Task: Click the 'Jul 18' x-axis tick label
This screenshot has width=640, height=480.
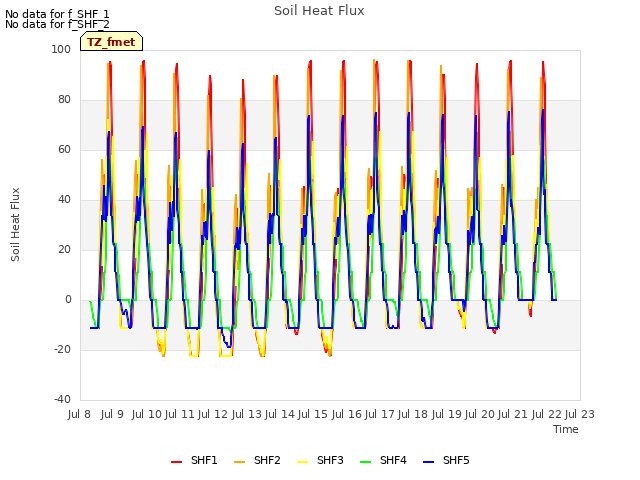Action: pos(413,414)
